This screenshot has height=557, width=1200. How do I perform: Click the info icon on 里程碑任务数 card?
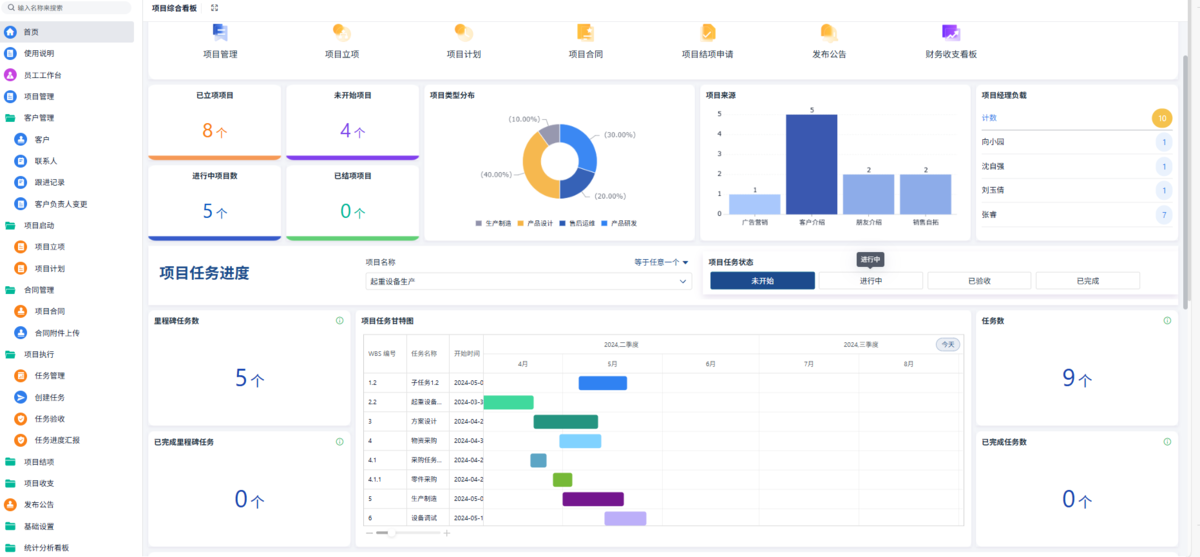pos(340,321)
